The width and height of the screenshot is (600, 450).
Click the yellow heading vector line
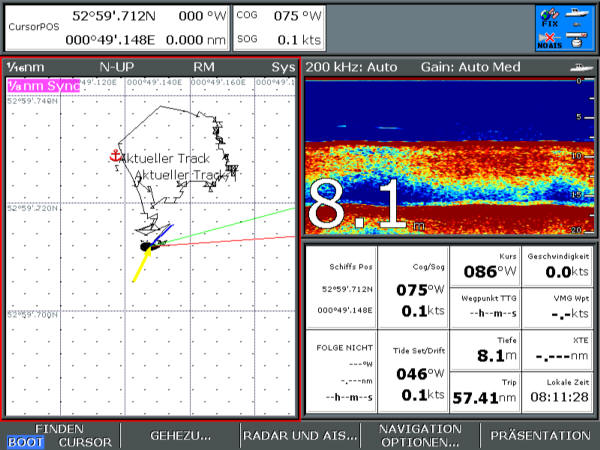tap(142, 265)
